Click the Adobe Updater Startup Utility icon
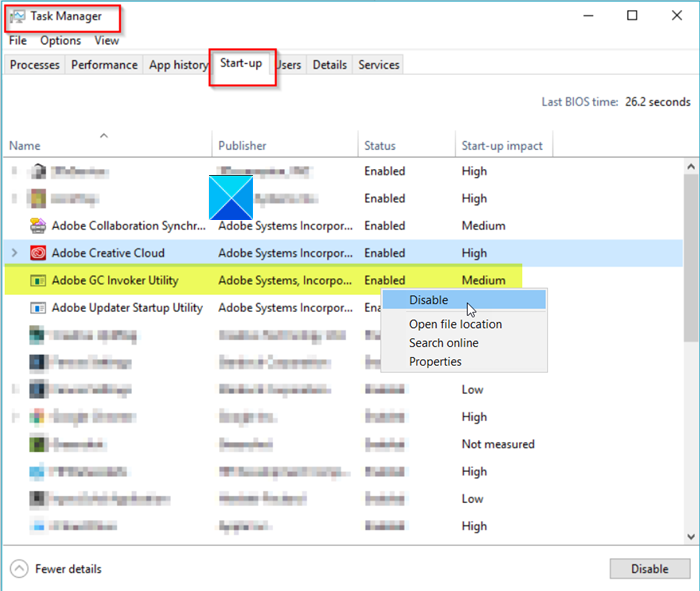This screenshot has height=591, width=700. coord(38,308)
